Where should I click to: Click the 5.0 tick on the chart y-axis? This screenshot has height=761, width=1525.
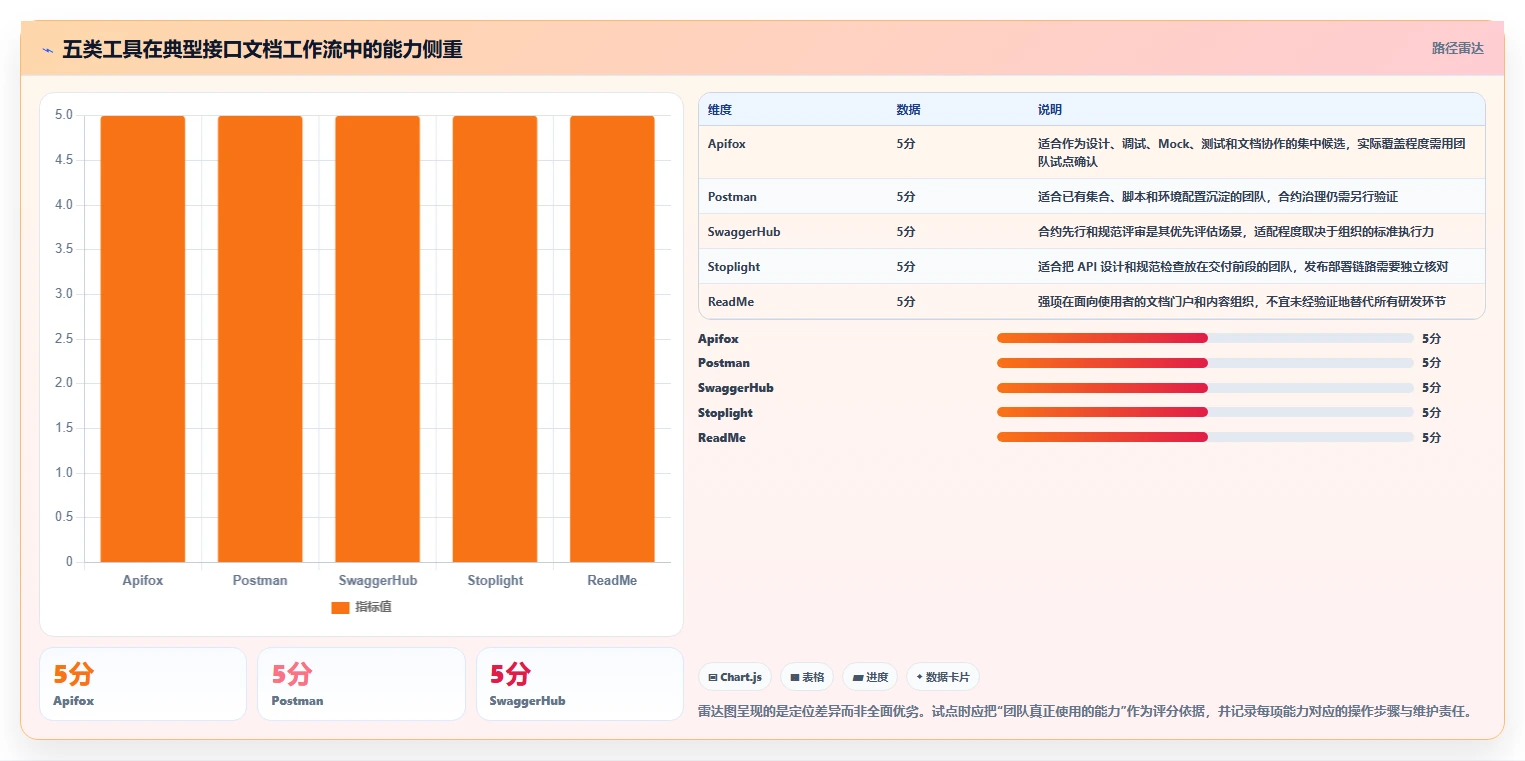click(x=64, y=115)
